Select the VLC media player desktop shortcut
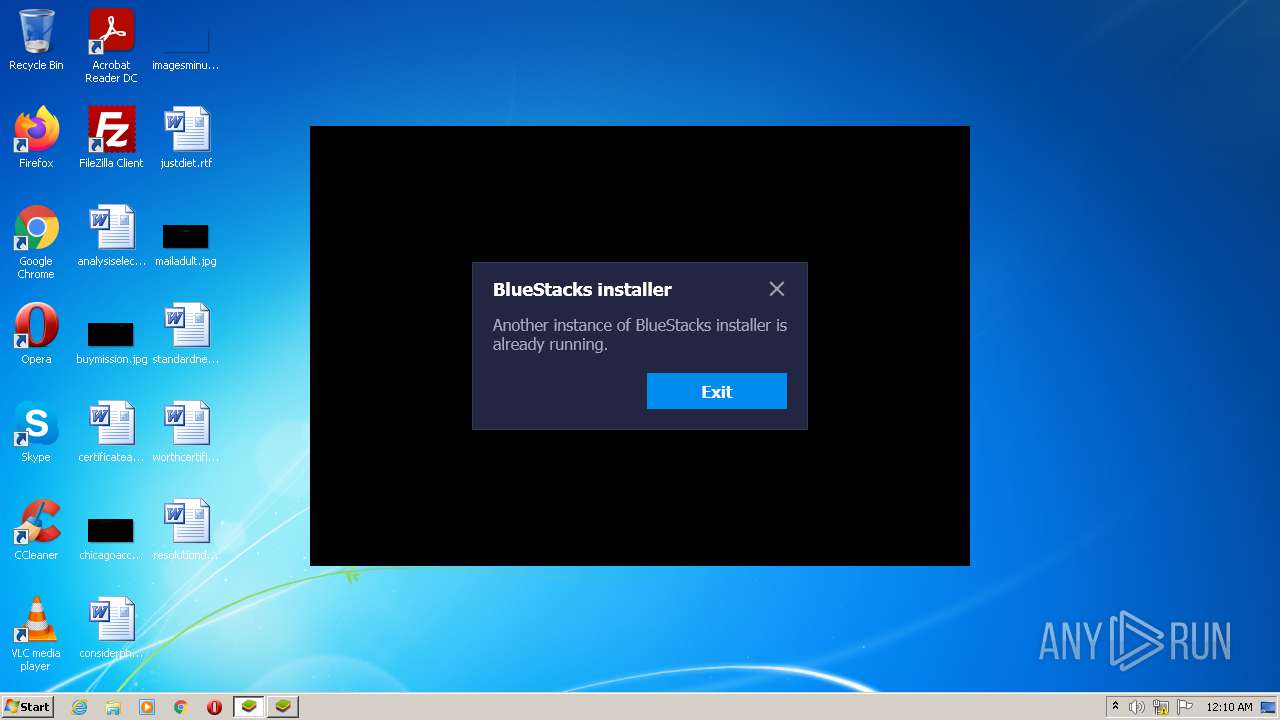 pyautogui.click(x=36, y=634)
